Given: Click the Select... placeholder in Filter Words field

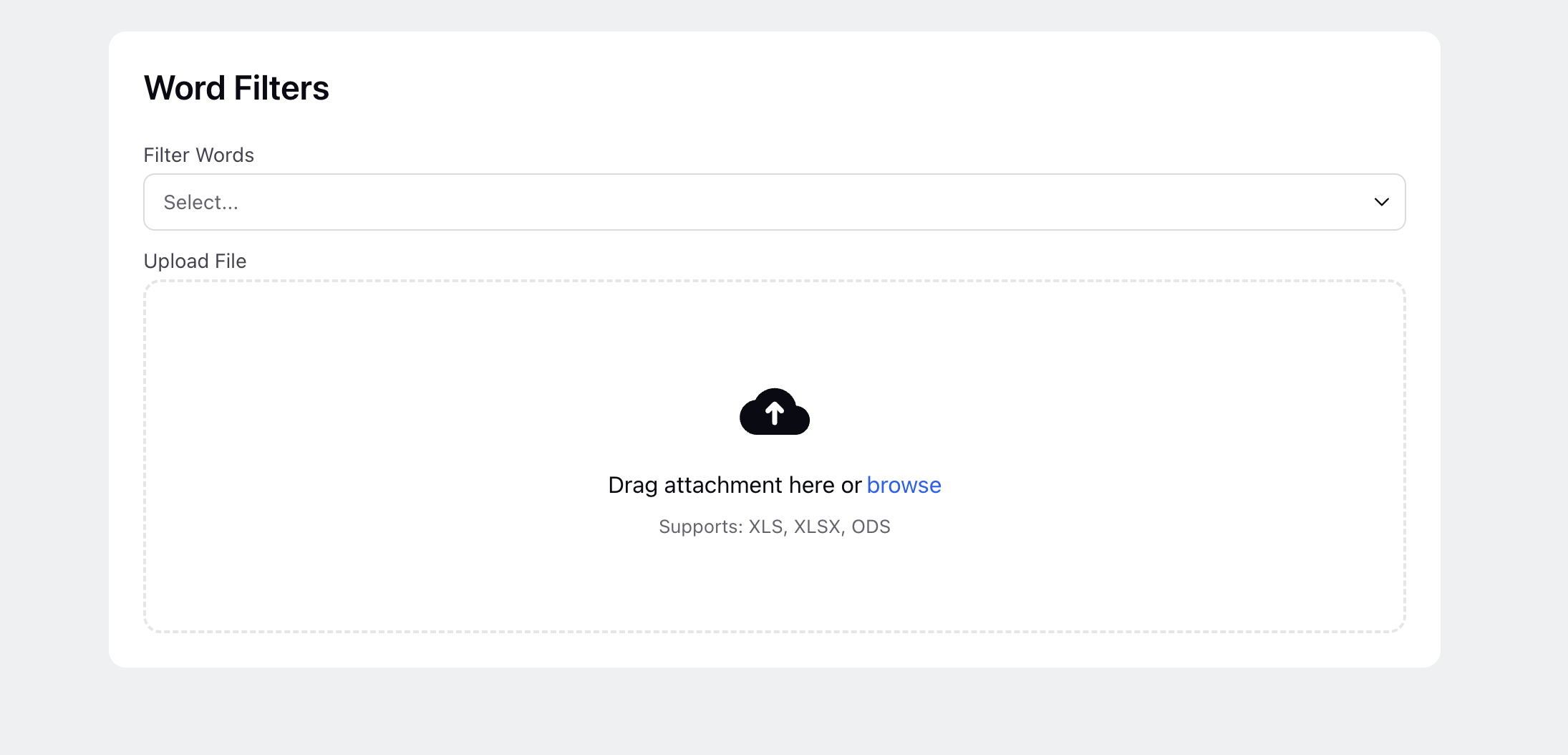Looking at the screenshot, I should tap(200, 202).
